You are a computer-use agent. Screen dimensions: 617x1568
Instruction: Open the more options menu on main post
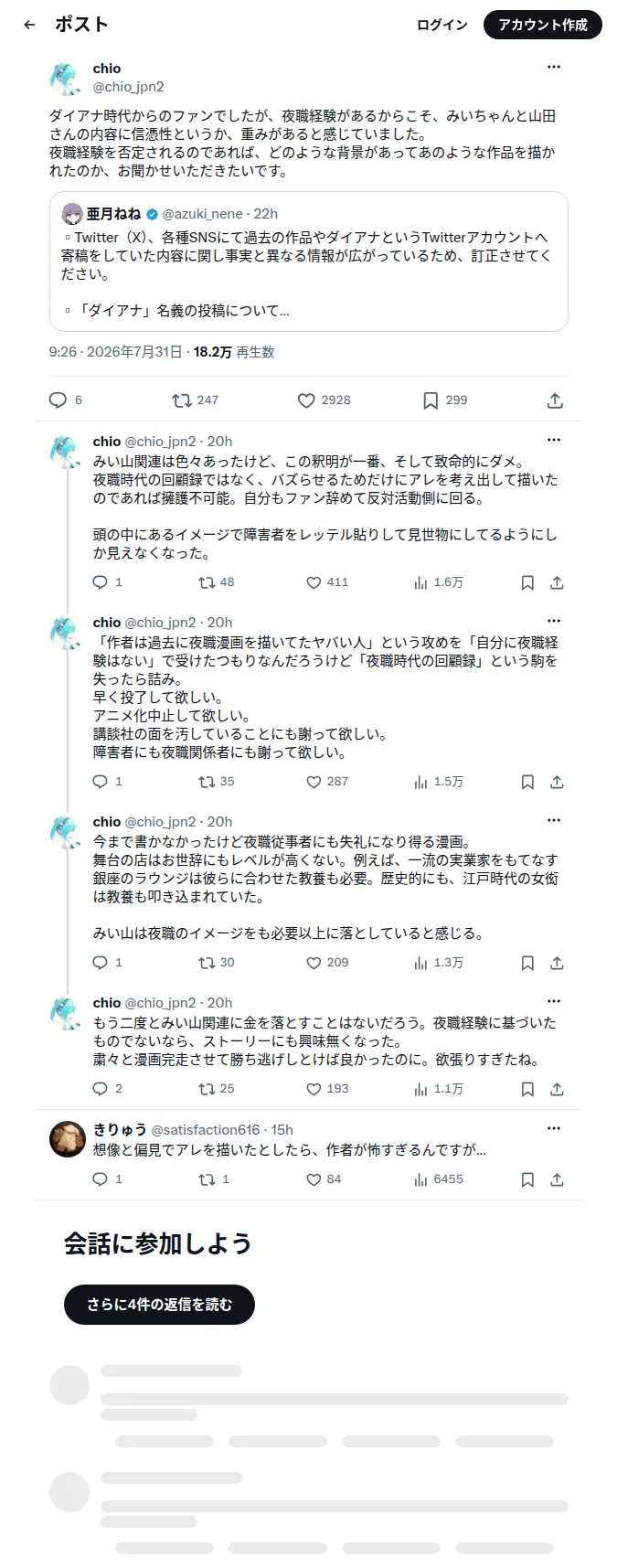[554, 68]
